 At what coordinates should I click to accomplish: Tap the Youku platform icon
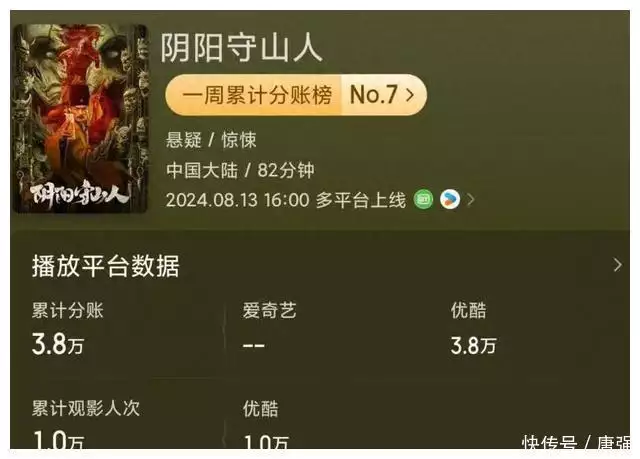450,200
